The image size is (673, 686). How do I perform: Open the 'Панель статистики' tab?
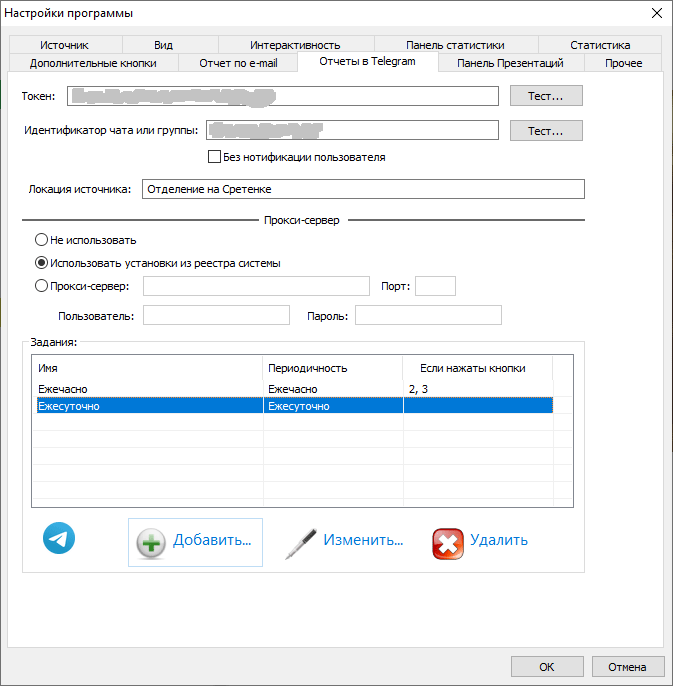(x=455, y=45)
